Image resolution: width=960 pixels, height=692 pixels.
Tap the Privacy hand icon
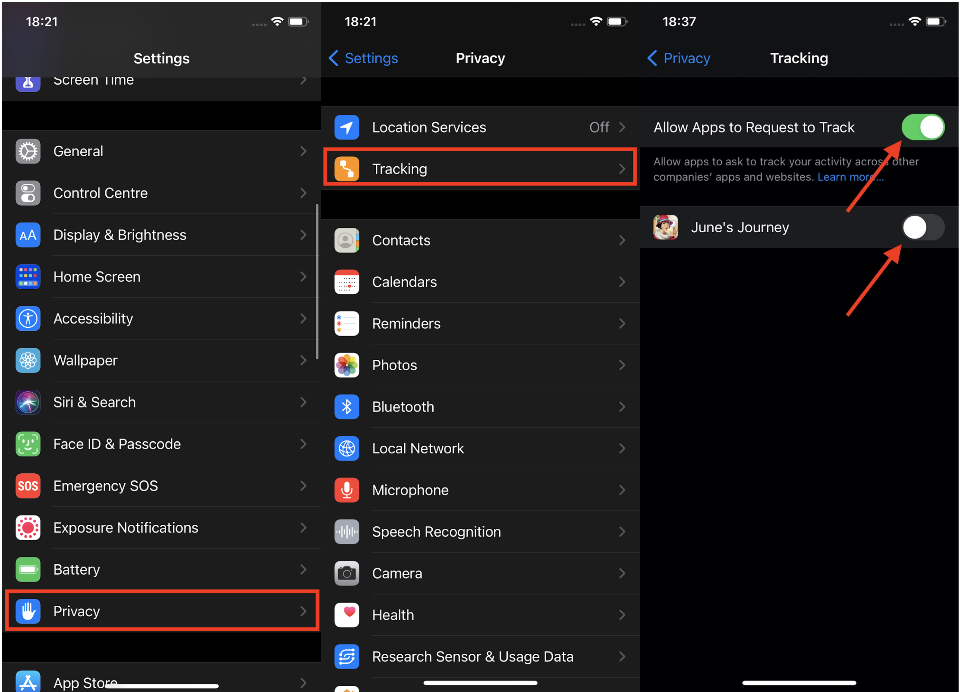click(28, 611)
